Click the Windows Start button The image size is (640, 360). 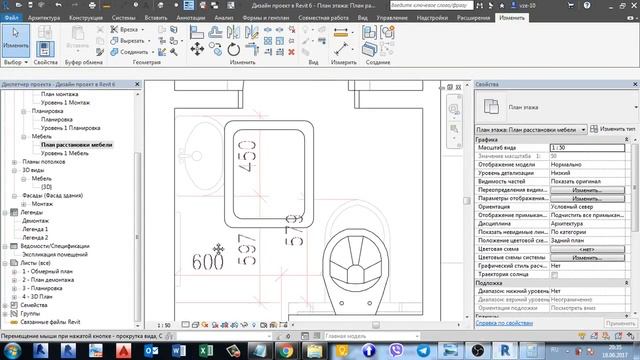[x=12, y=351]
